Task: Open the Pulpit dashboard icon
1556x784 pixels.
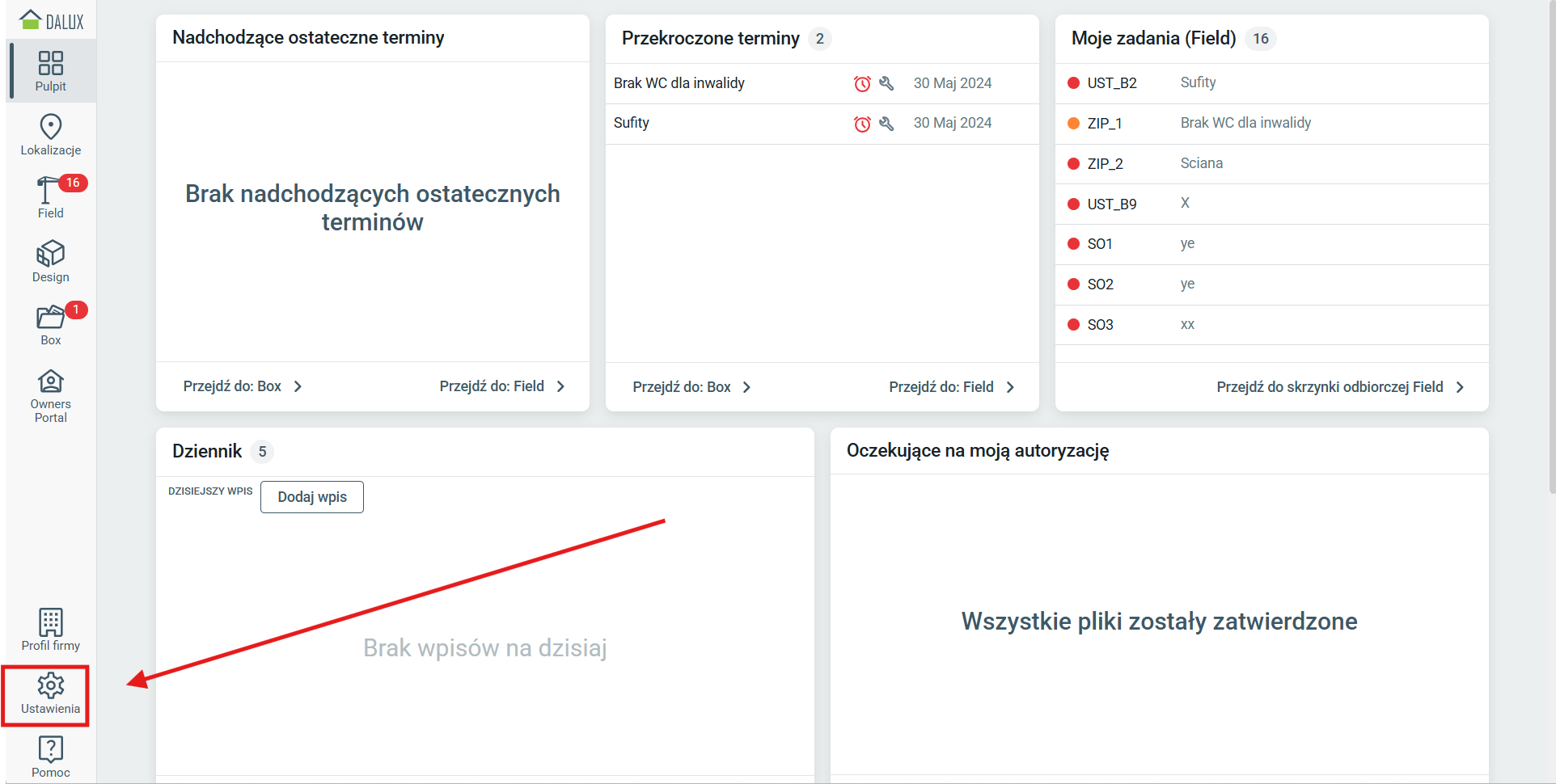Action: (x=50, y=71)
